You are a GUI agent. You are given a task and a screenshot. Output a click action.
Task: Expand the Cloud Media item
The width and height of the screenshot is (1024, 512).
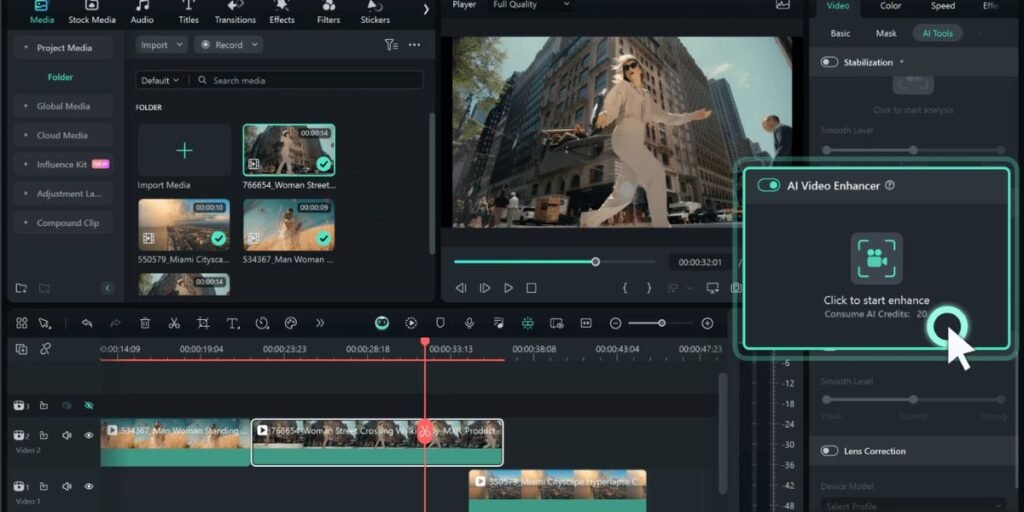point(63,135)
